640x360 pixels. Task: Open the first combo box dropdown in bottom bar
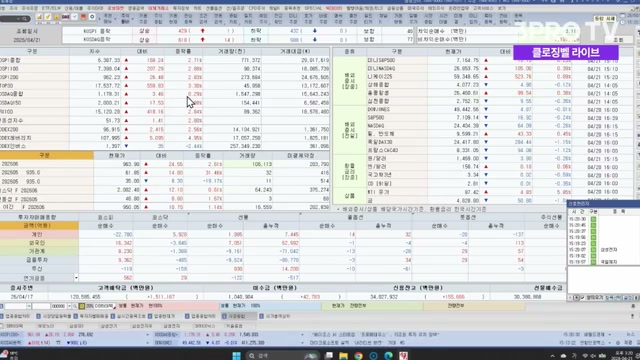tap(29, 306)
